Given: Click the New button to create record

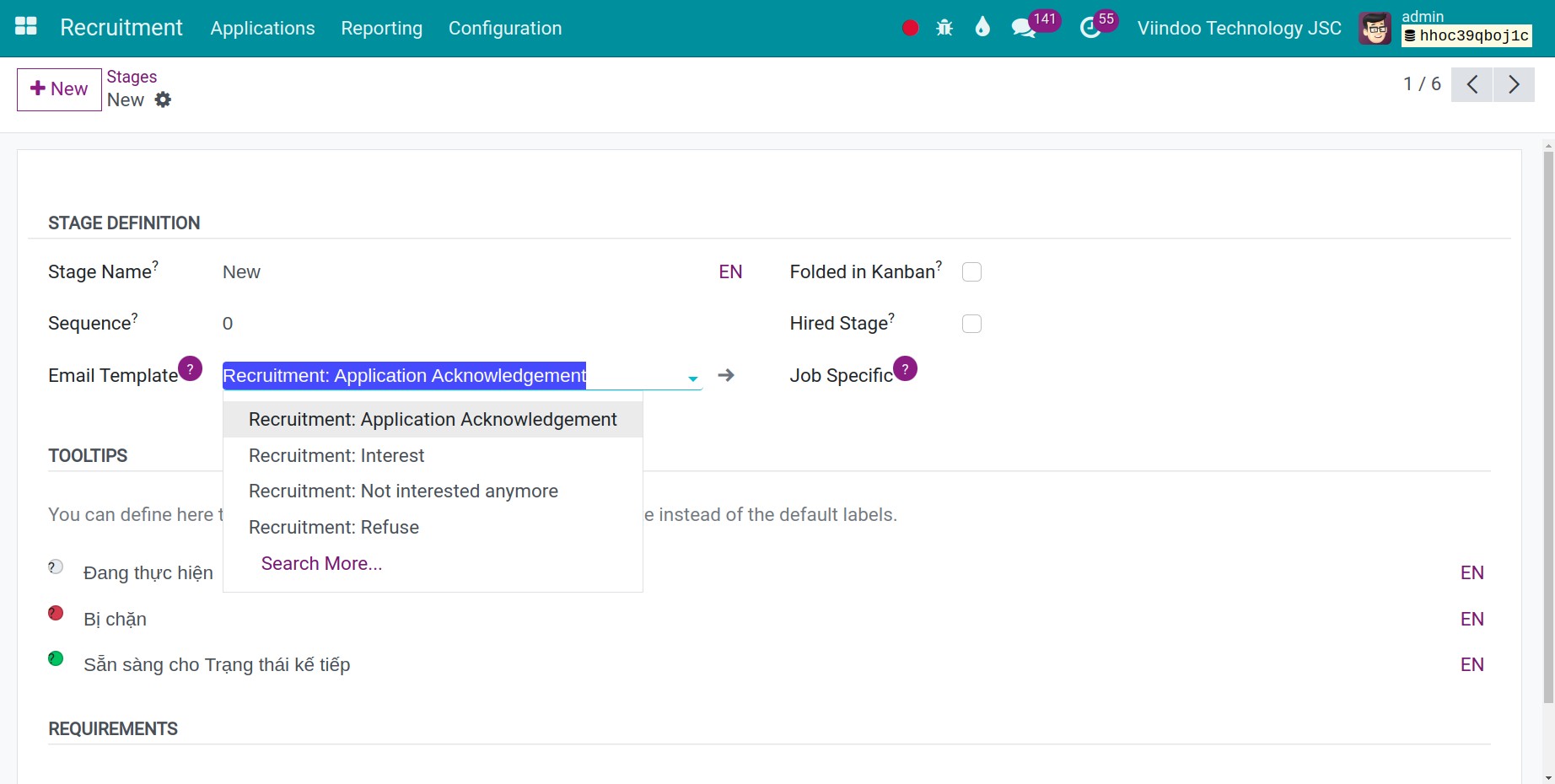Looking at the screenshot, I should [x=58, y=89].
